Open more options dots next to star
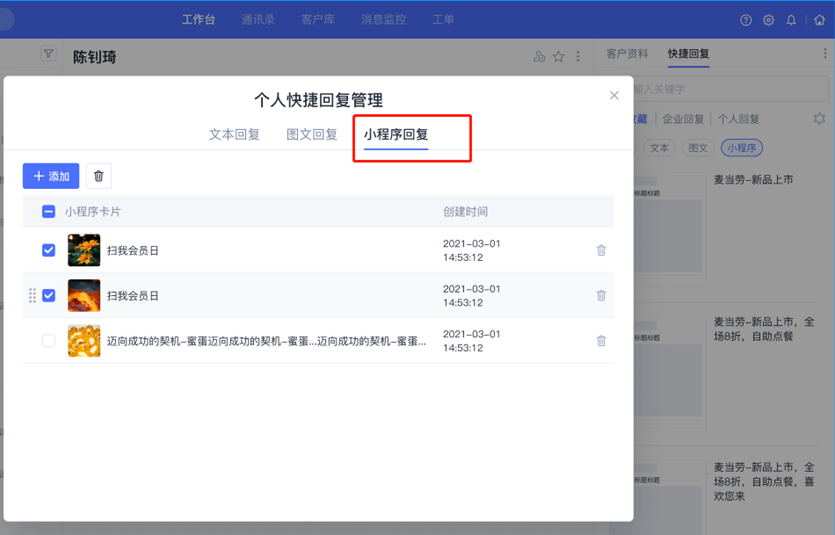This screenshot has height=535, width=835. [578, 56]
